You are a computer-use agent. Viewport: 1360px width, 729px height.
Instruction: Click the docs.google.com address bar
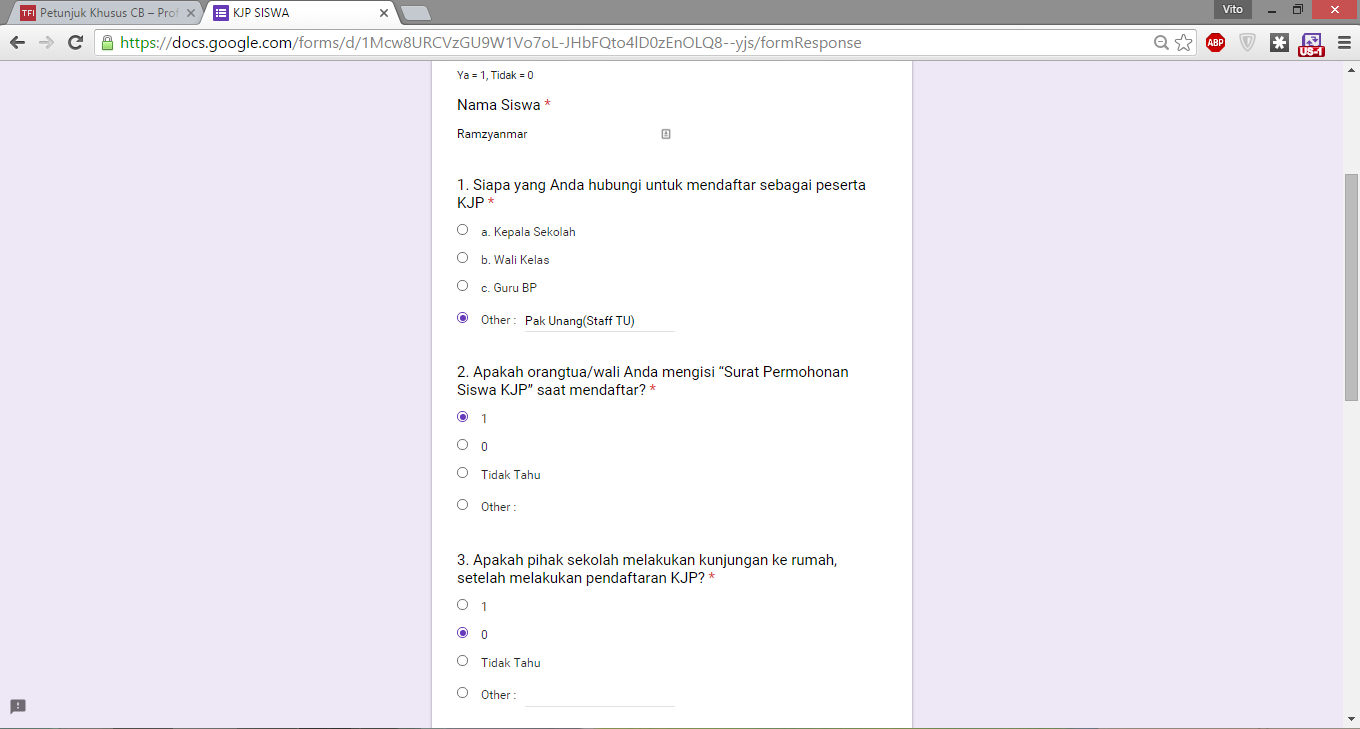coord(630,43)
